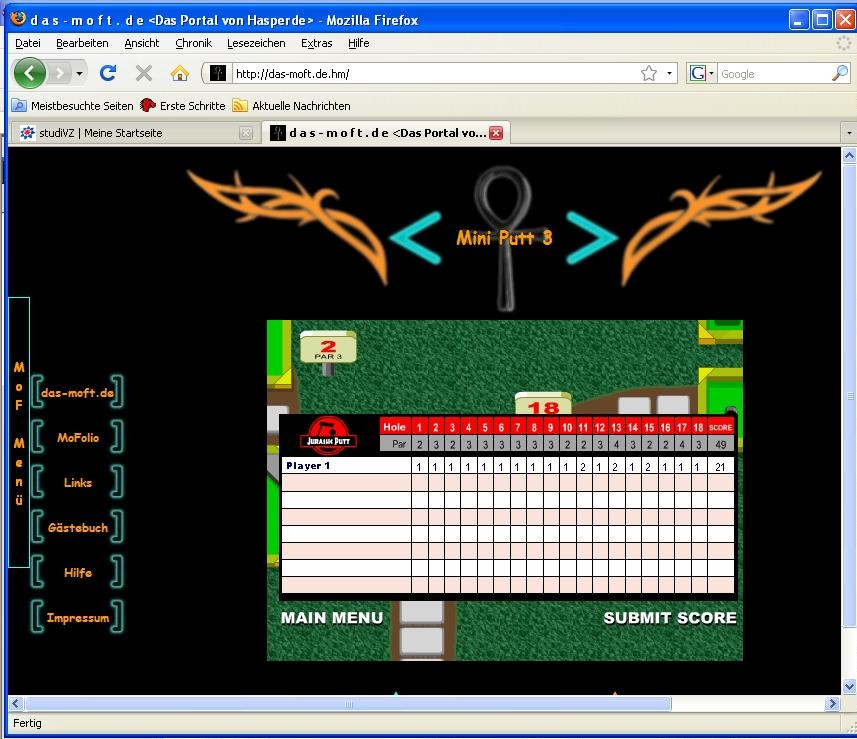The height and width of the screenshot is (739, 857).
Task: Open the back/forward history dropdown arrow
Action: click(80, 73)
